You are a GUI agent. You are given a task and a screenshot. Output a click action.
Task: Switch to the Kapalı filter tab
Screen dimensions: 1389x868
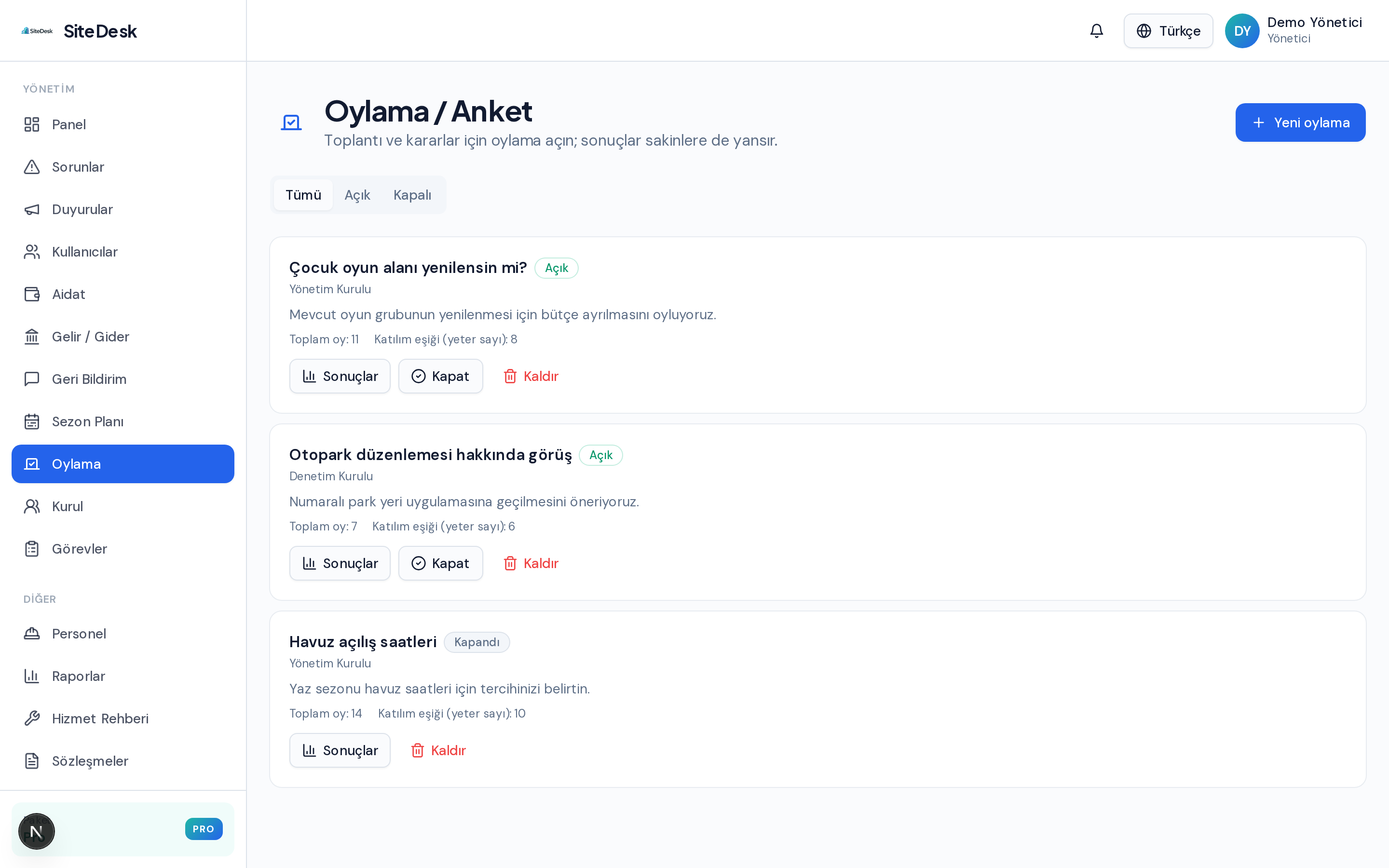click(412, 195)
